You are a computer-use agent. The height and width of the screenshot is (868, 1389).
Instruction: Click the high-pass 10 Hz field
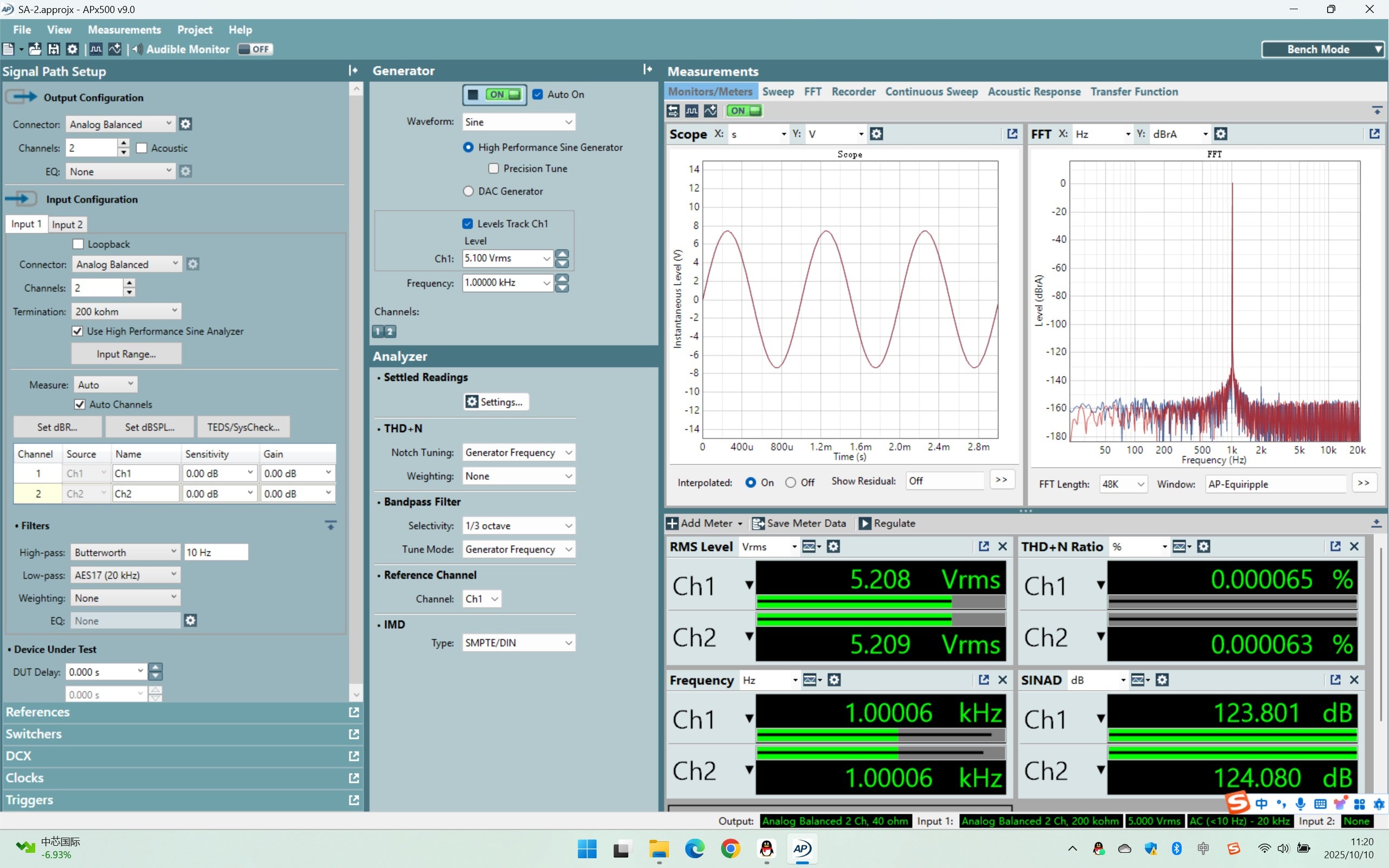(x=216, y=552)
